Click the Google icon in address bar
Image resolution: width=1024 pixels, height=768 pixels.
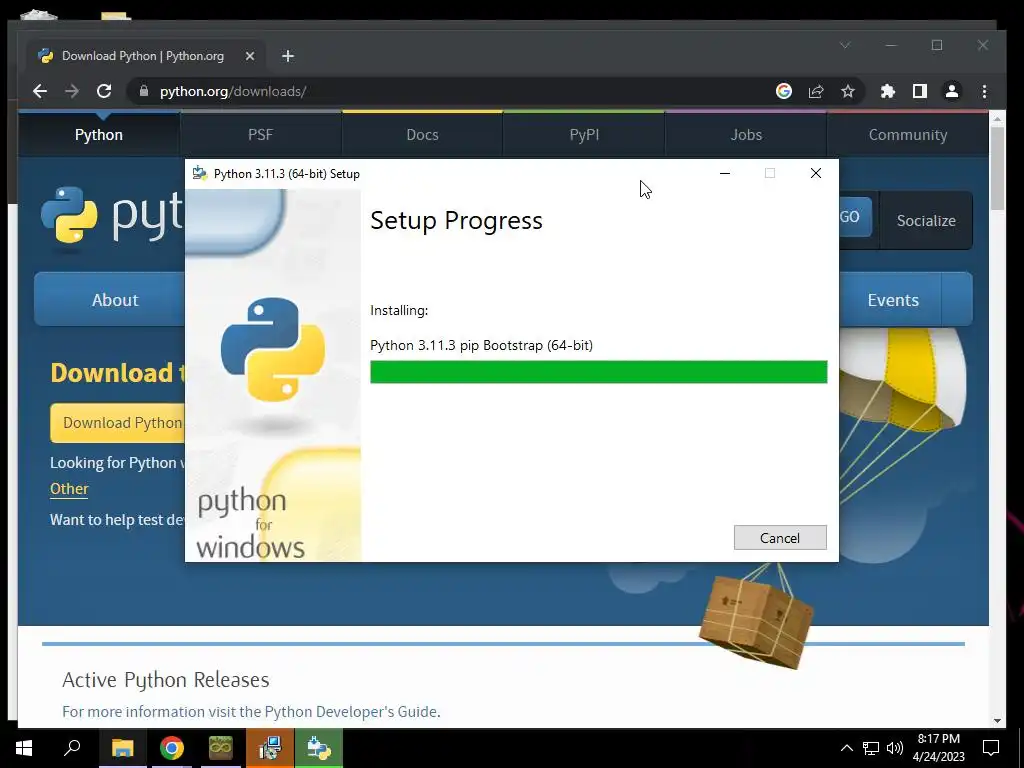[784, 91]
